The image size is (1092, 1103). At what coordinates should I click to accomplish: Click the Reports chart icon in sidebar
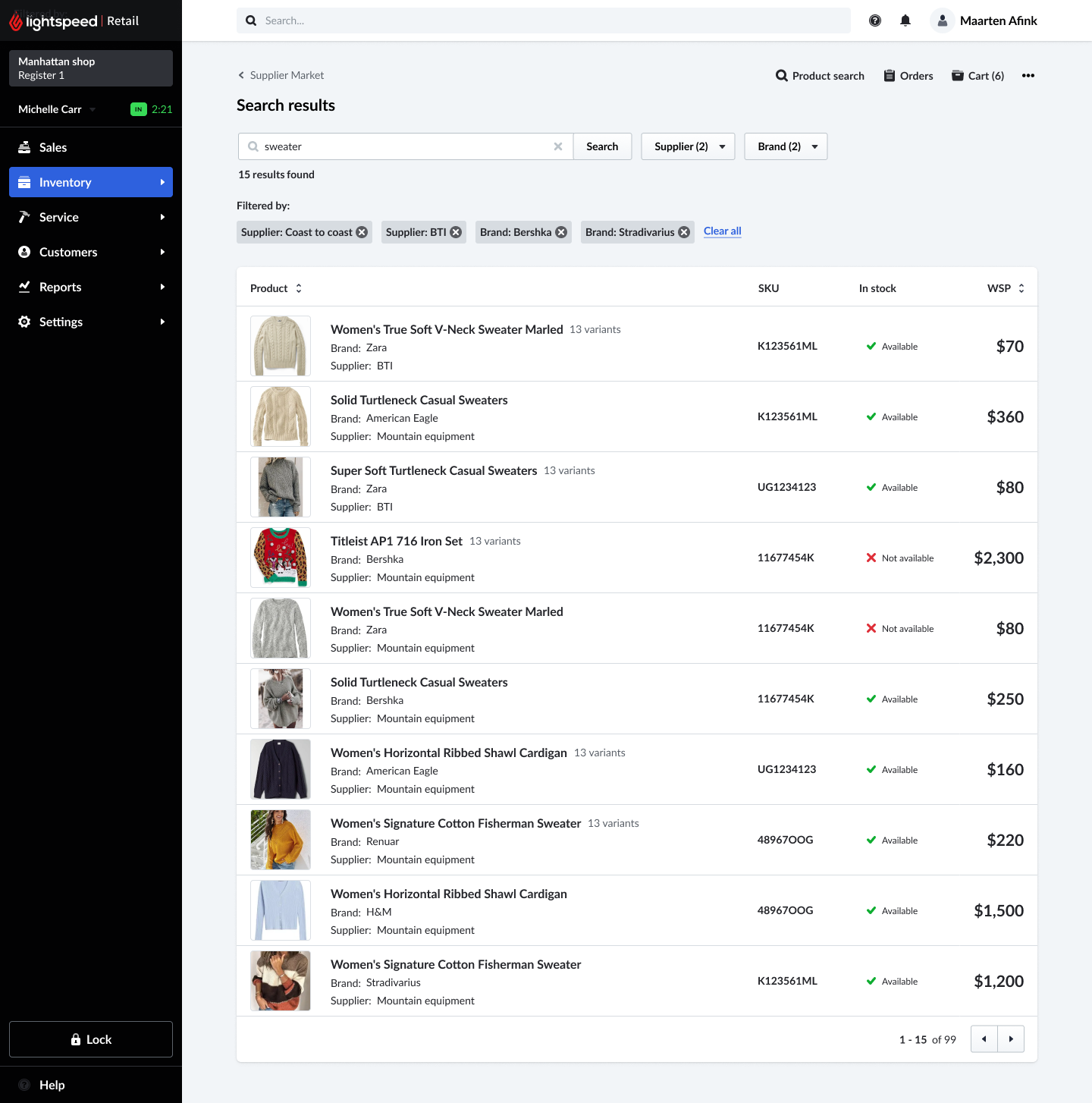(x=24, y=287)
